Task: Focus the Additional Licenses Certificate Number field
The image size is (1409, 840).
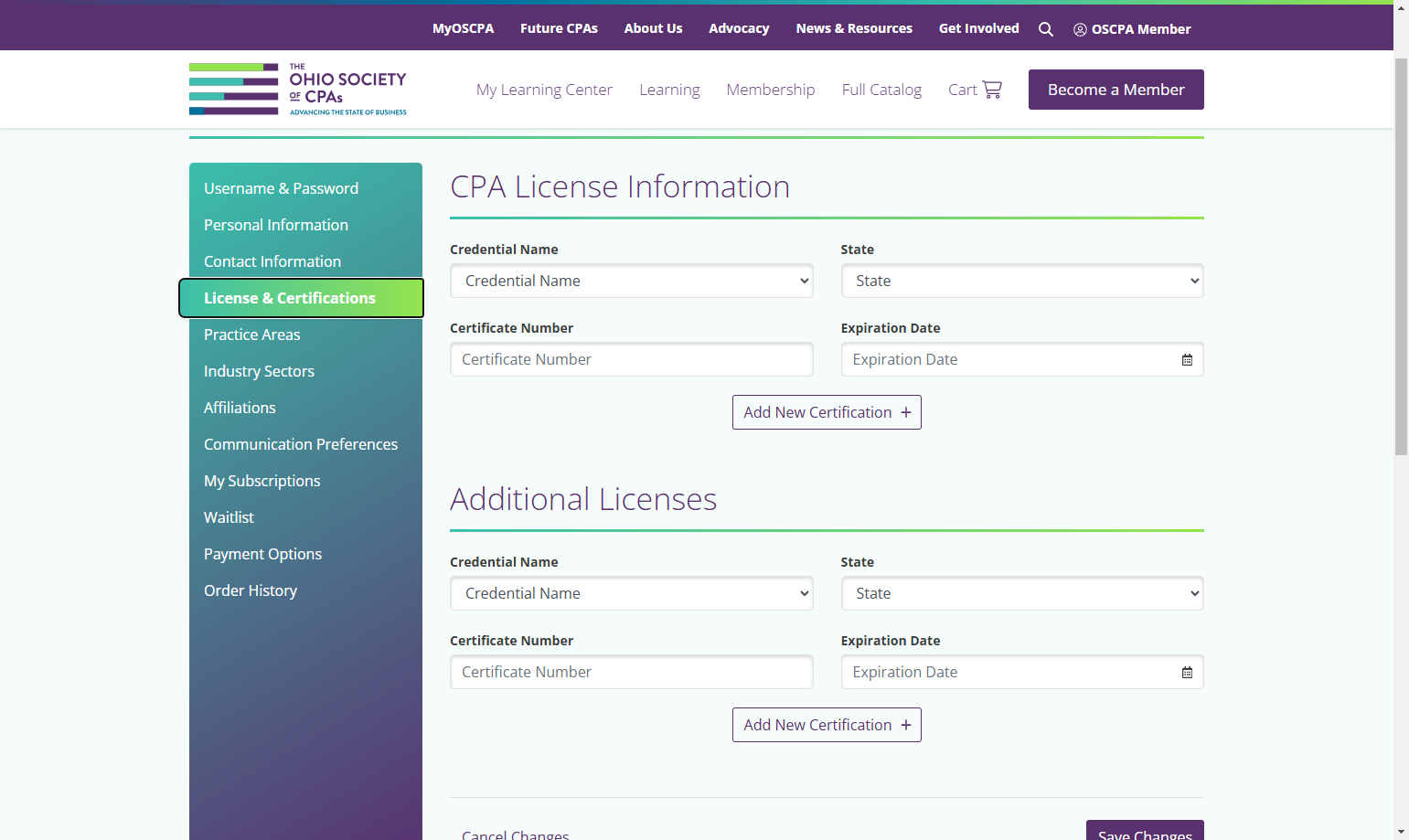Action: (x=632, y=672)
